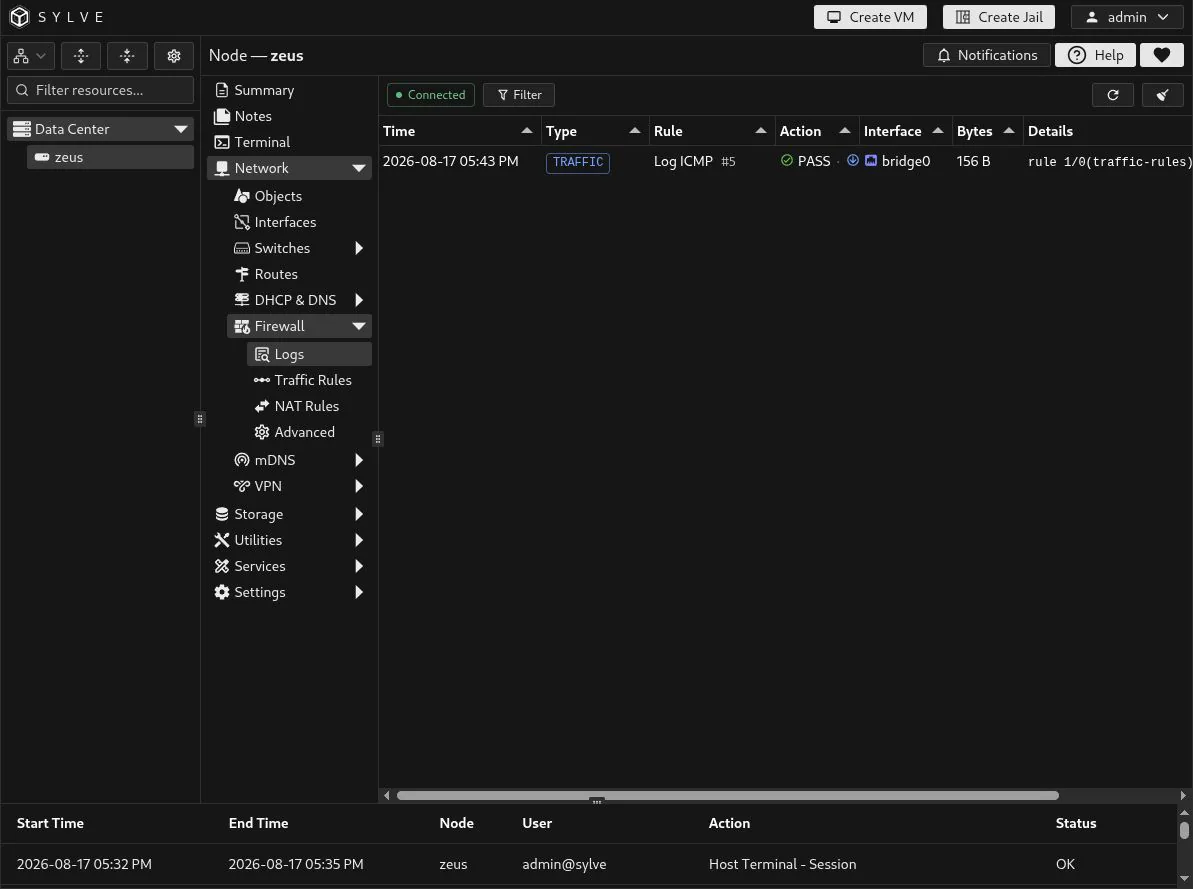Expand the Settings section

coord(358,591)
